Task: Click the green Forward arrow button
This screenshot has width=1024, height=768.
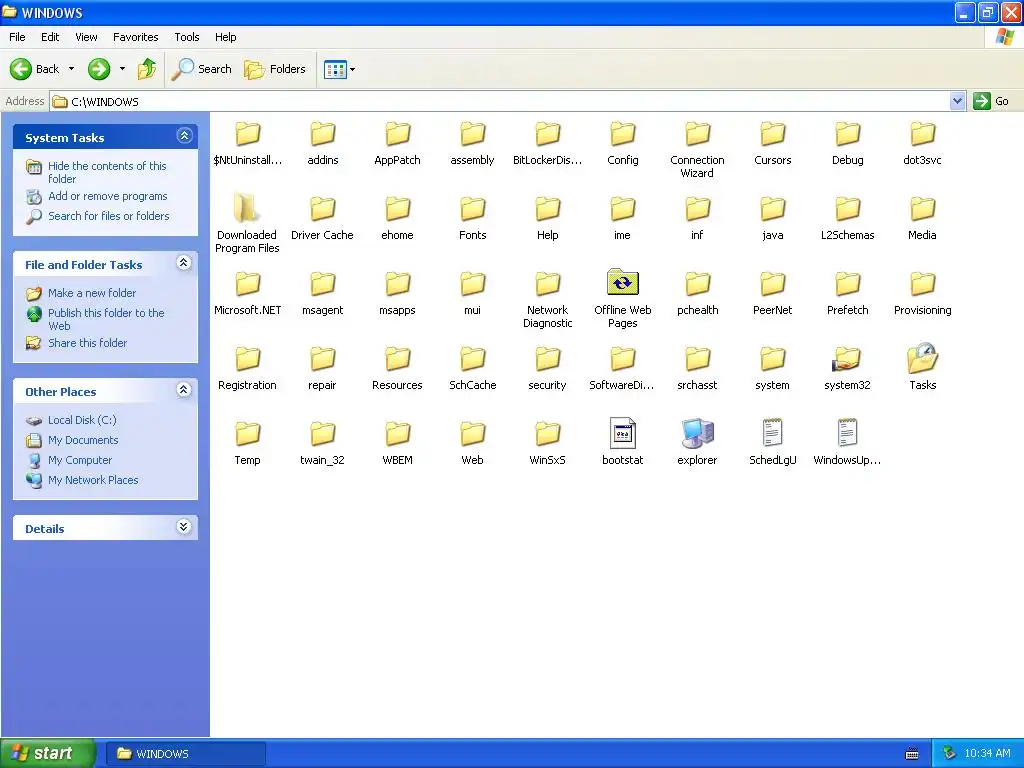Action: click(x=99, y=69)
